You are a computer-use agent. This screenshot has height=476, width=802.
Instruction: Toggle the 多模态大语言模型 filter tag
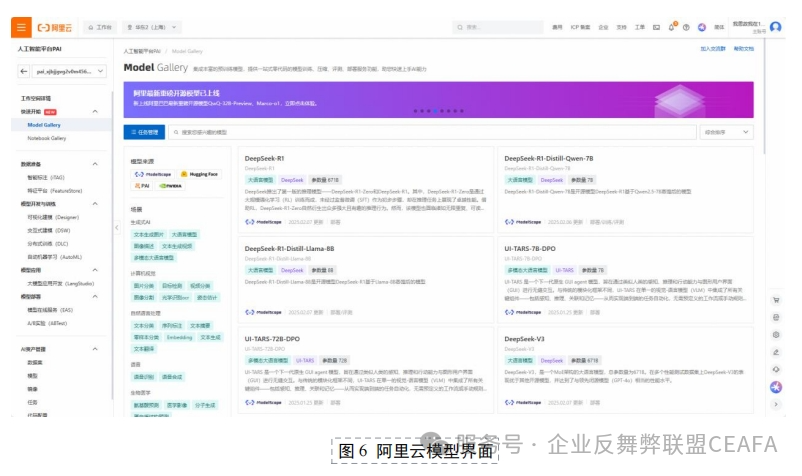(153, 258)
